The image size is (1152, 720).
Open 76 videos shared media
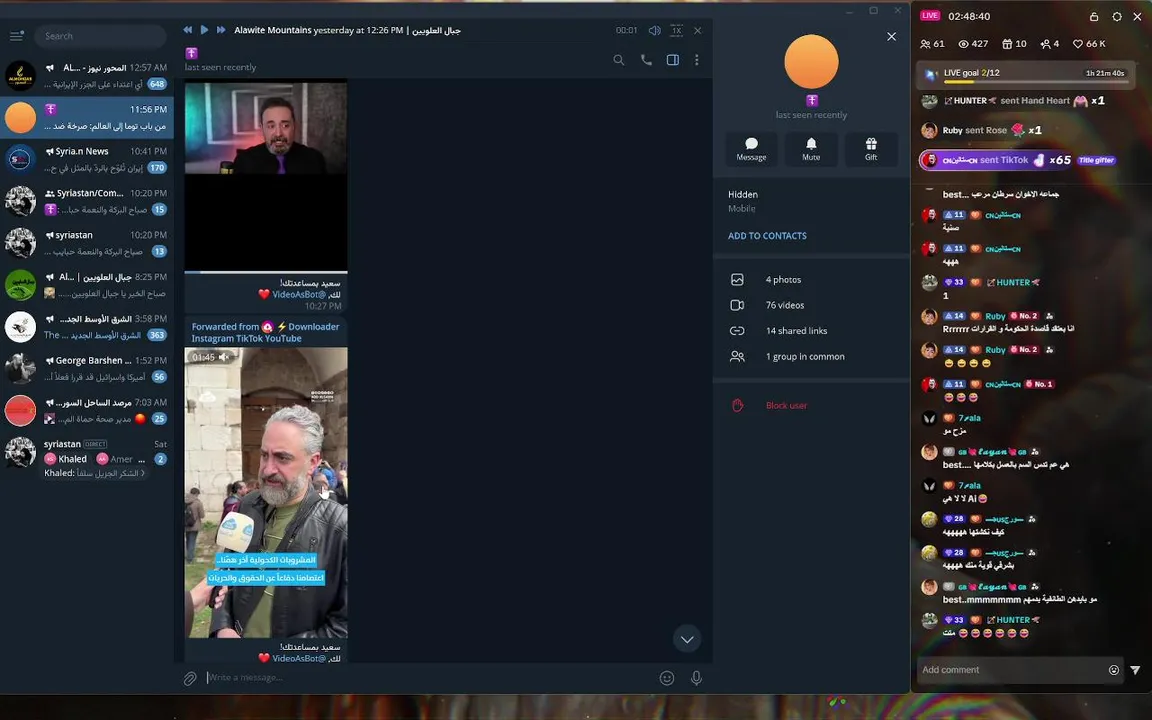pos(811,305)
